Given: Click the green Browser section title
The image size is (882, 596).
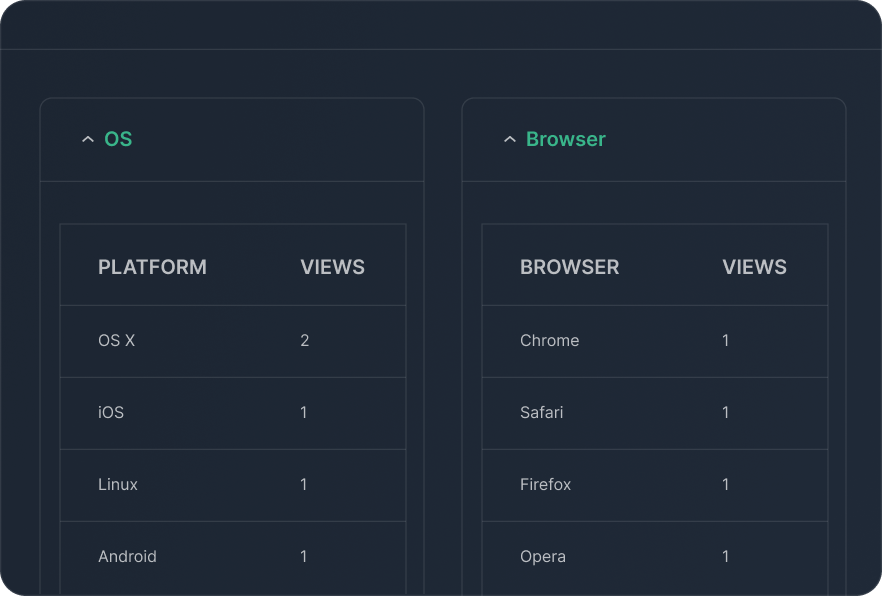Looking at the screenshot, I should click(566, 139).
